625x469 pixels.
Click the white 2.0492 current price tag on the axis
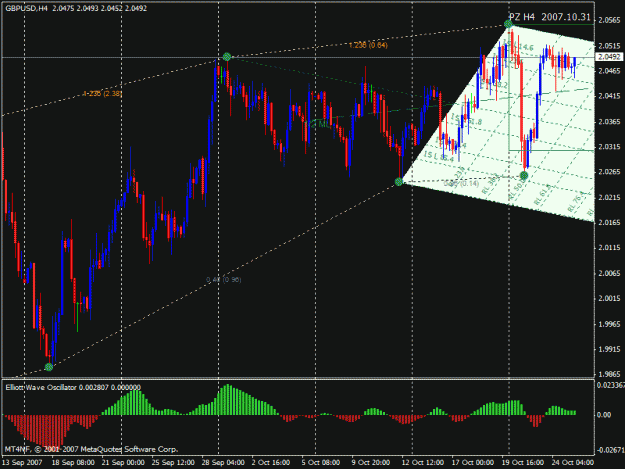click(x=609, y=57)
